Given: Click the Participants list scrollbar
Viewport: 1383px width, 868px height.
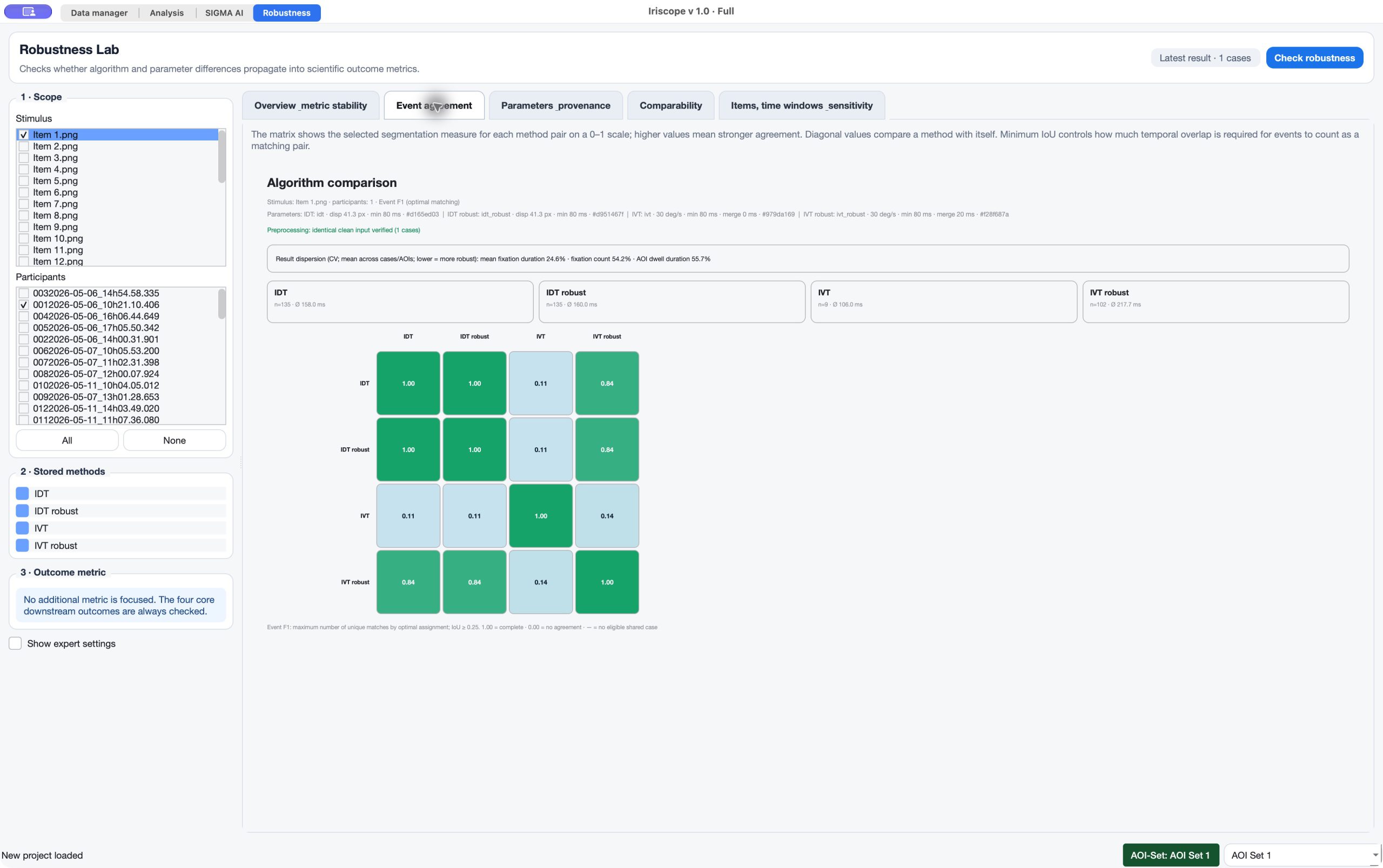Looking at the screenshot, I should click(x=221, y=304).
